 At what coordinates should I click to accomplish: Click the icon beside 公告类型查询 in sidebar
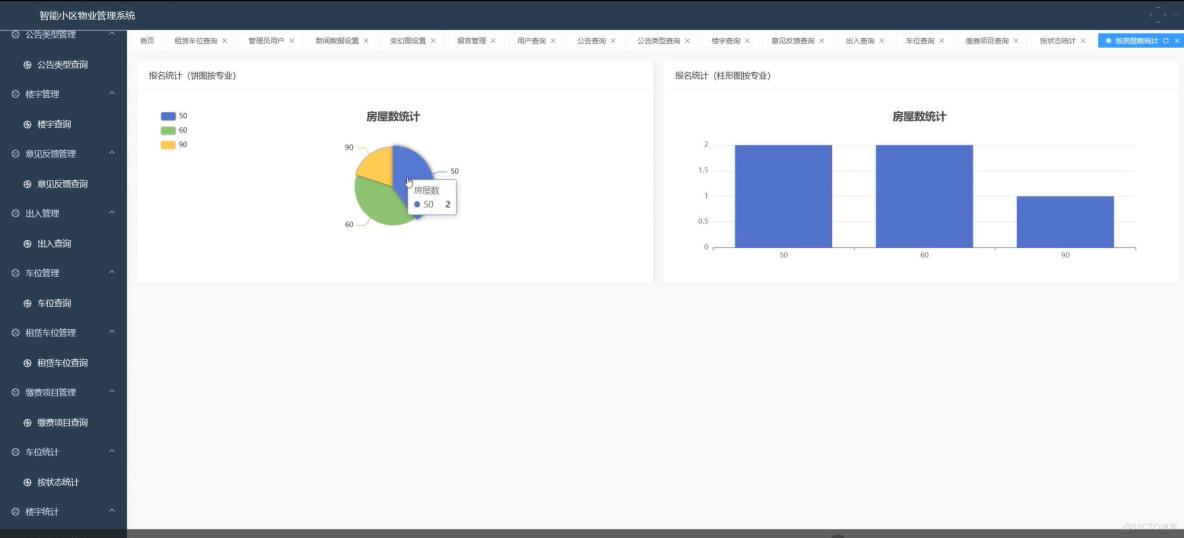point(28,65)
